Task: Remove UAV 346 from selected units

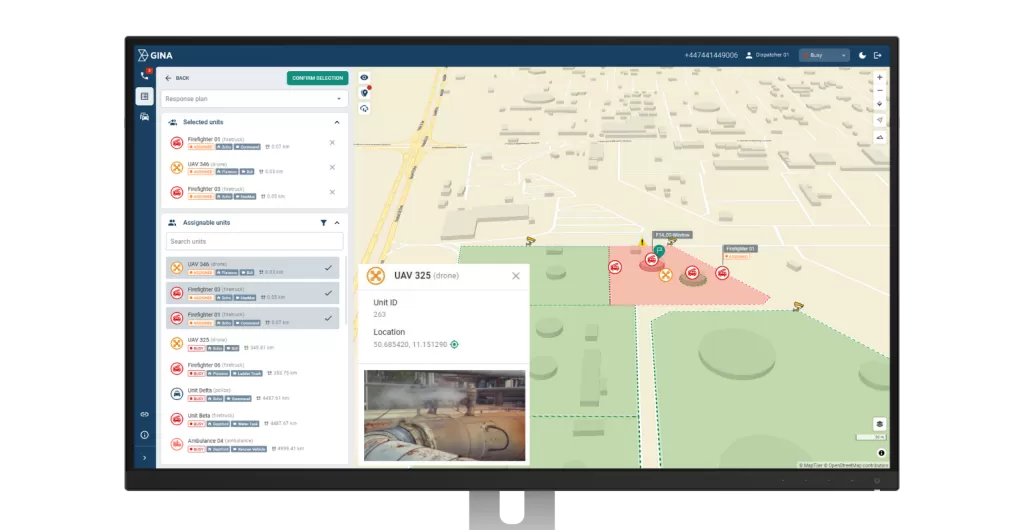Action: click(332, 168)
